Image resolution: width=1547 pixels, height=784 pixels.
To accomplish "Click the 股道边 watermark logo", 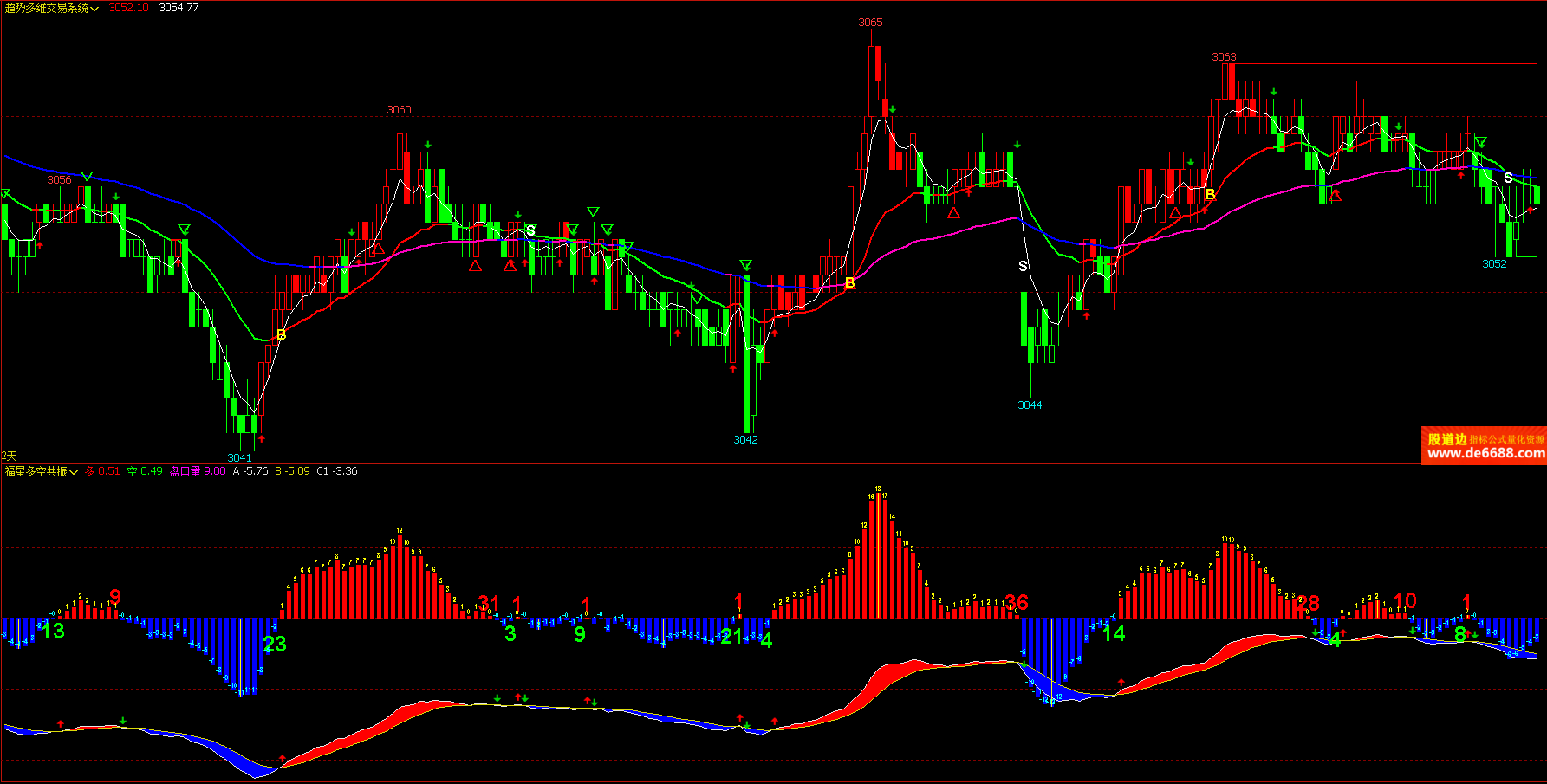I will 1446,439.
